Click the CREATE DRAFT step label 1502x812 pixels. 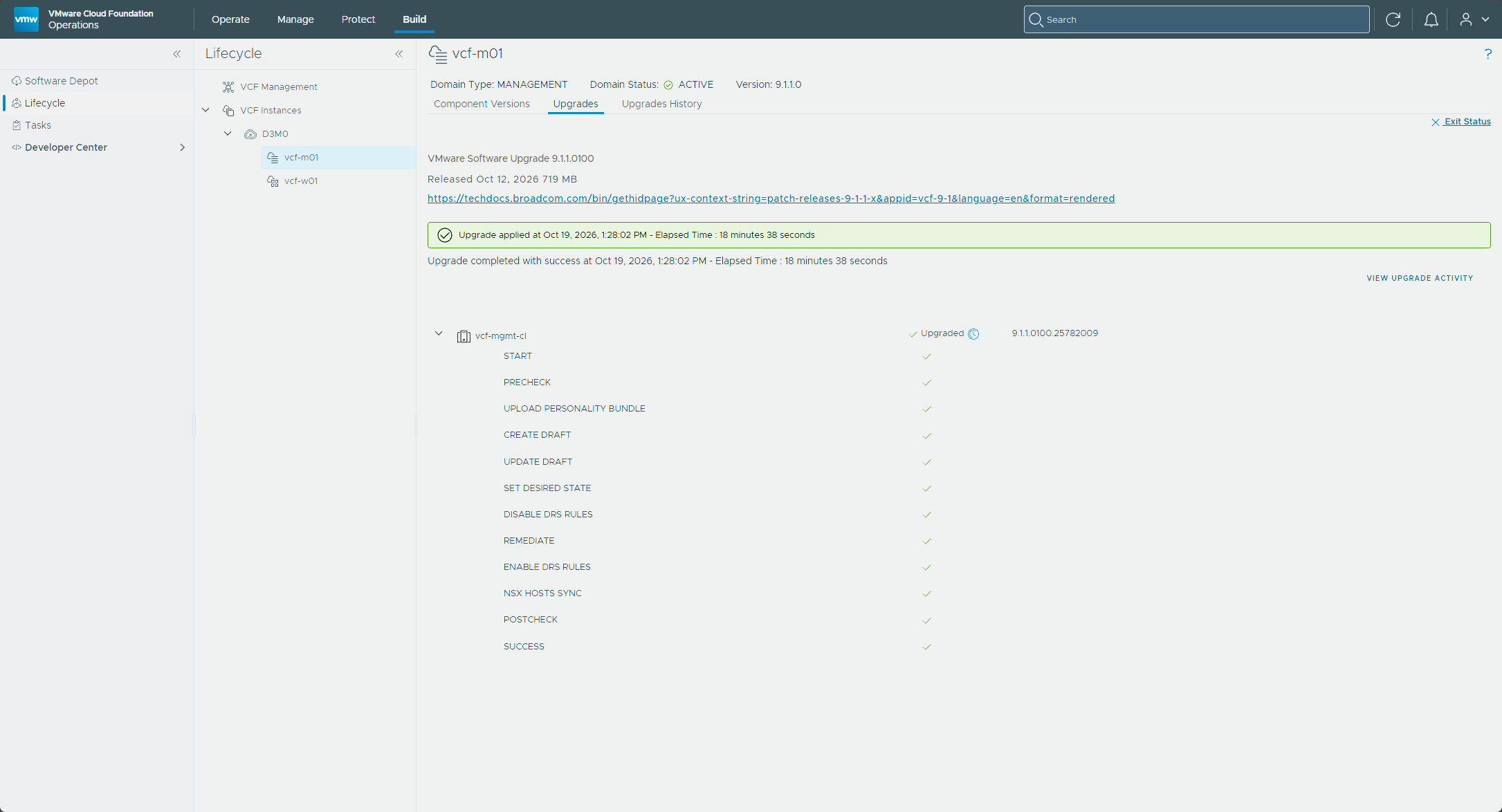tap(537, 435)
